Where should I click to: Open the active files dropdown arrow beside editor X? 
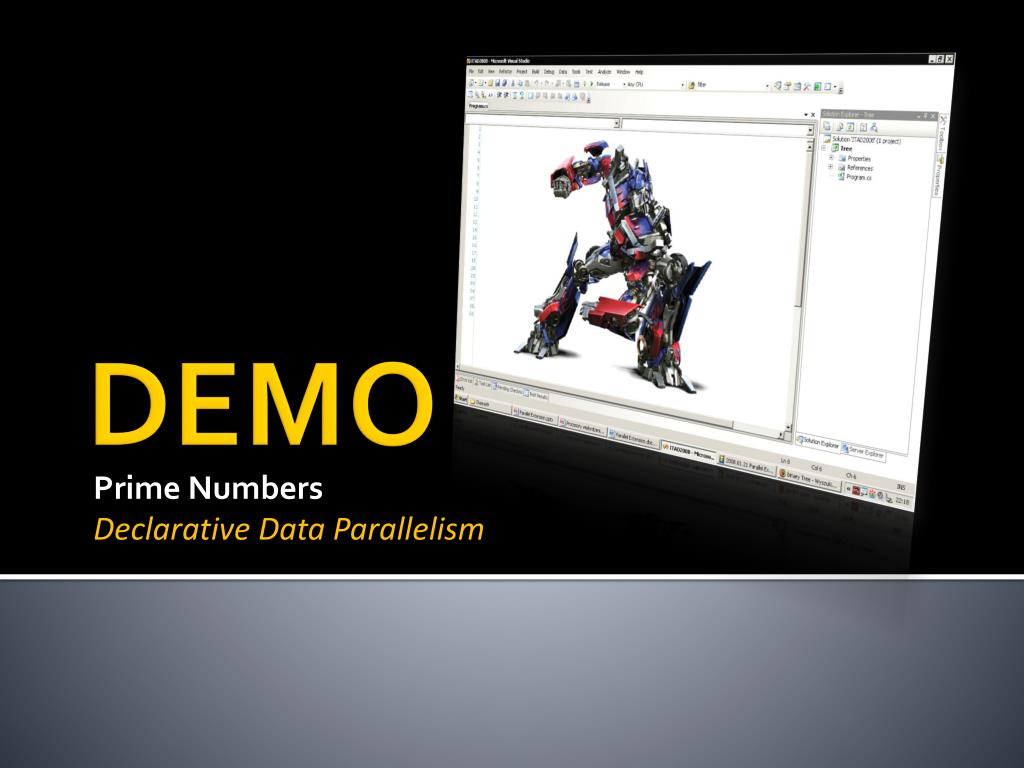[x=806, y=115]
